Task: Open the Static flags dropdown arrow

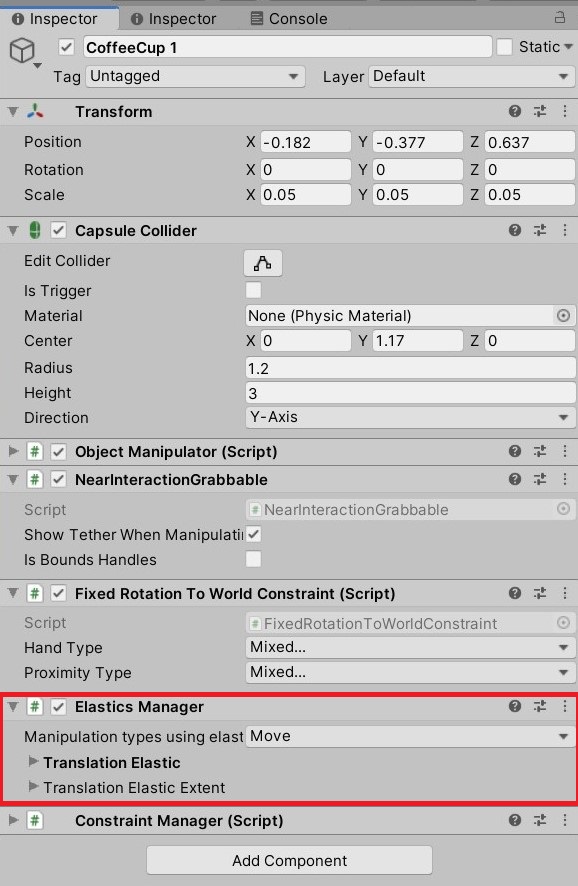Action: click(x=568, y=47)
